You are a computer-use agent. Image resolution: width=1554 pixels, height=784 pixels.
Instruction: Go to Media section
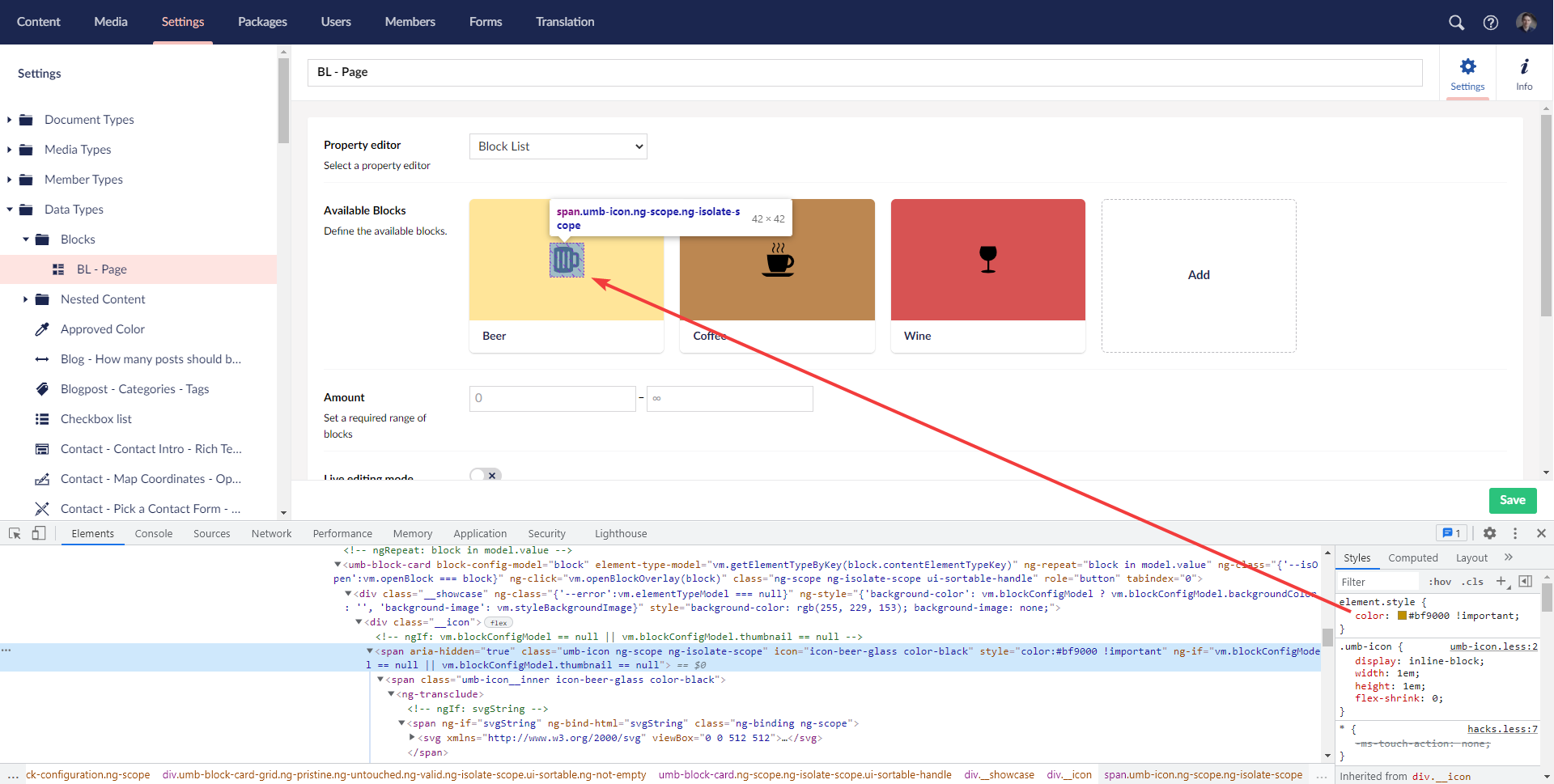tap(111, 22)
